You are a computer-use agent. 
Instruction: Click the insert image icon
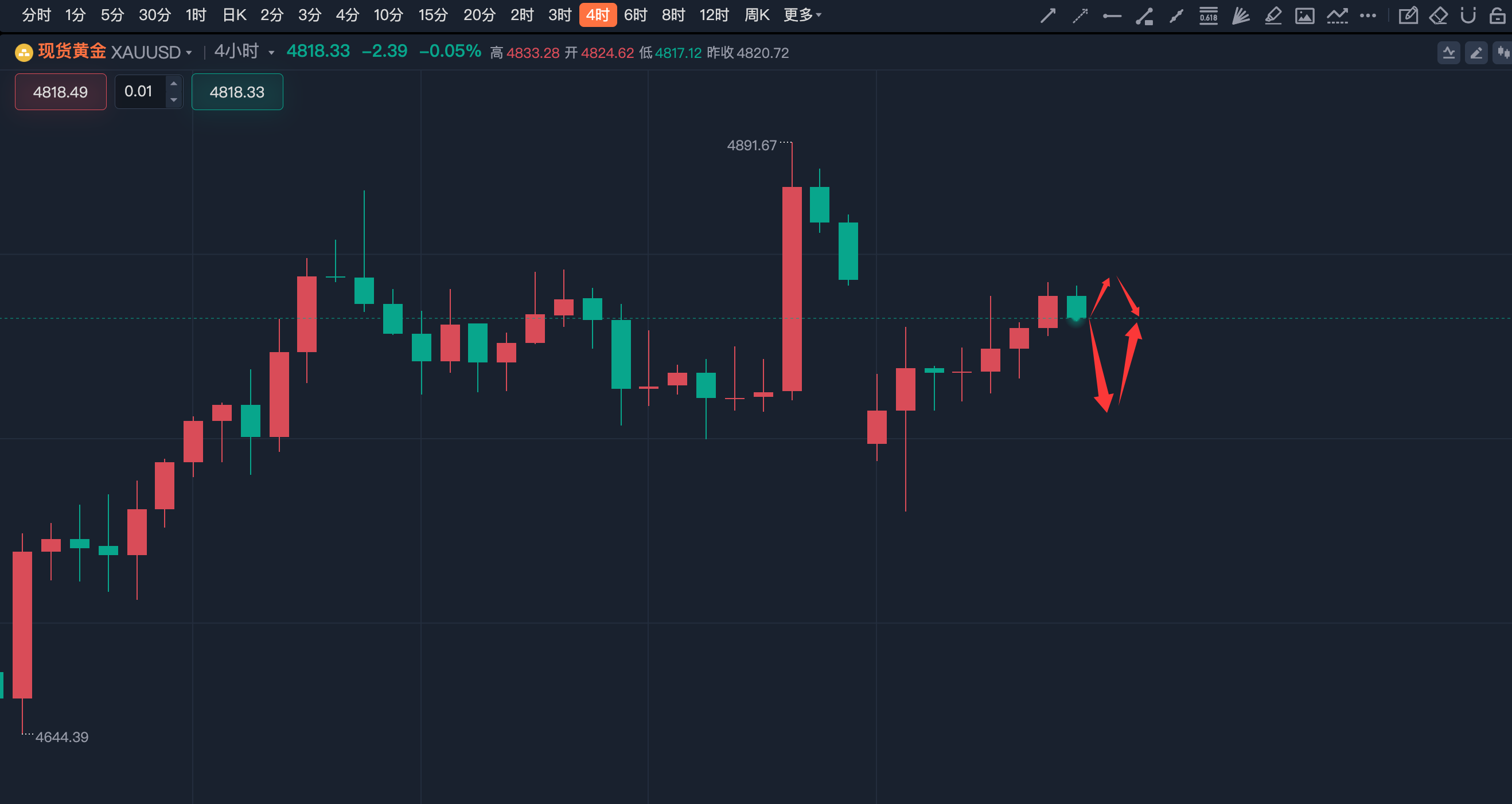[1304, 15]
